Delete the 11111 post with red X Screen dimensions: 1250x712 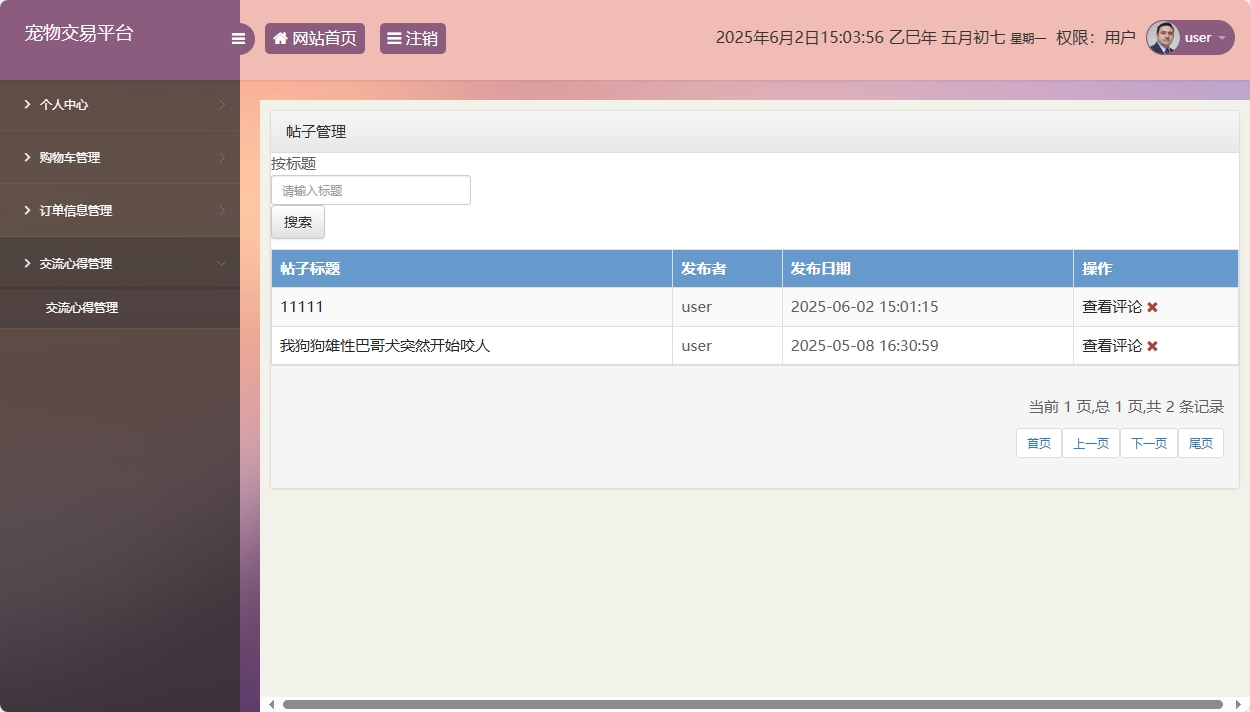click(1152, 307)
